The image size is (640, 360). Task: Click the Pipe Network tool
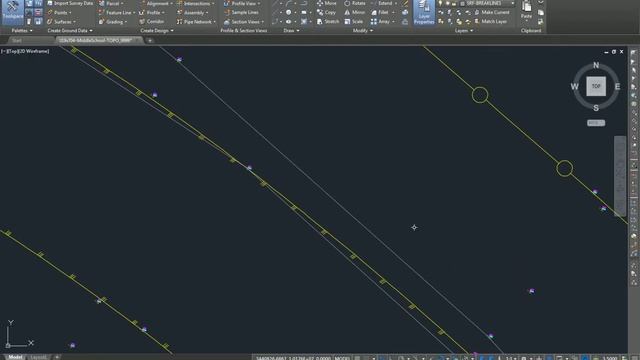[x=196, y=22]
